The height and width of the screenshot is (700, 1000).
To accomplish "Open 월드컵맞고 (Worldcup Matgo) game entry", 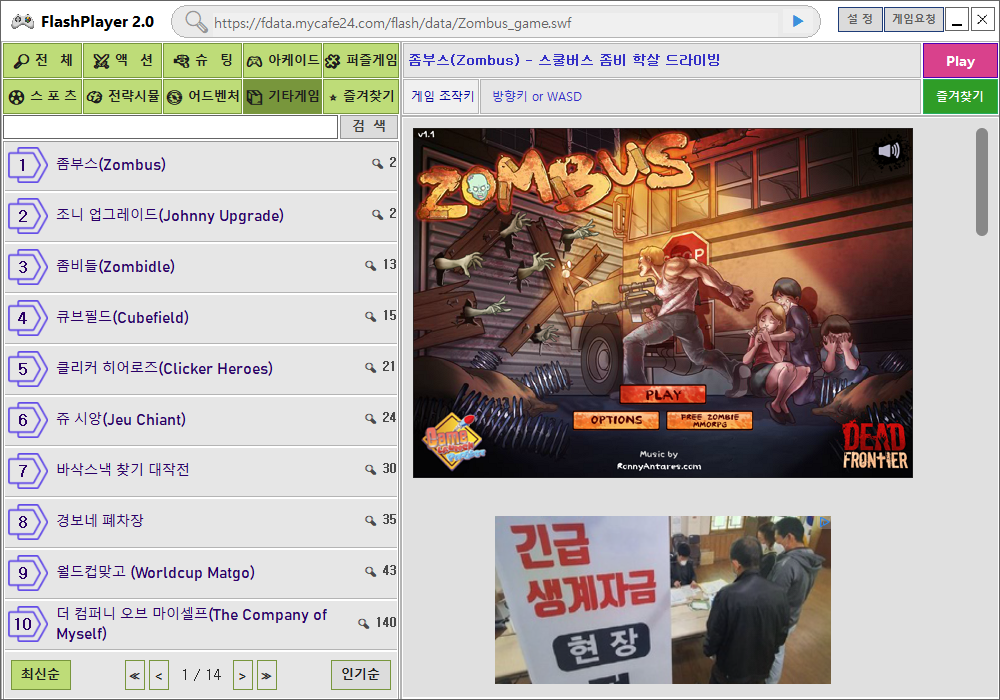I will click(x=201, y=573).
